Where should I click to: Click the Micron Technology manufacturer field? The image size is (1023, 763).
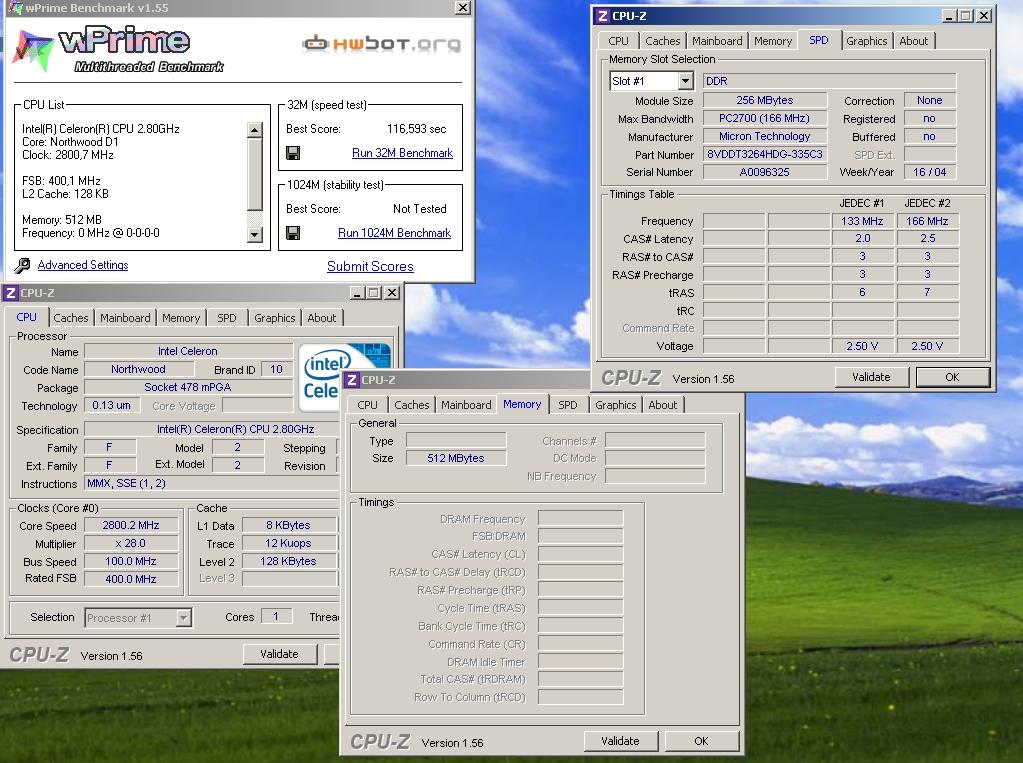point(765,136)
